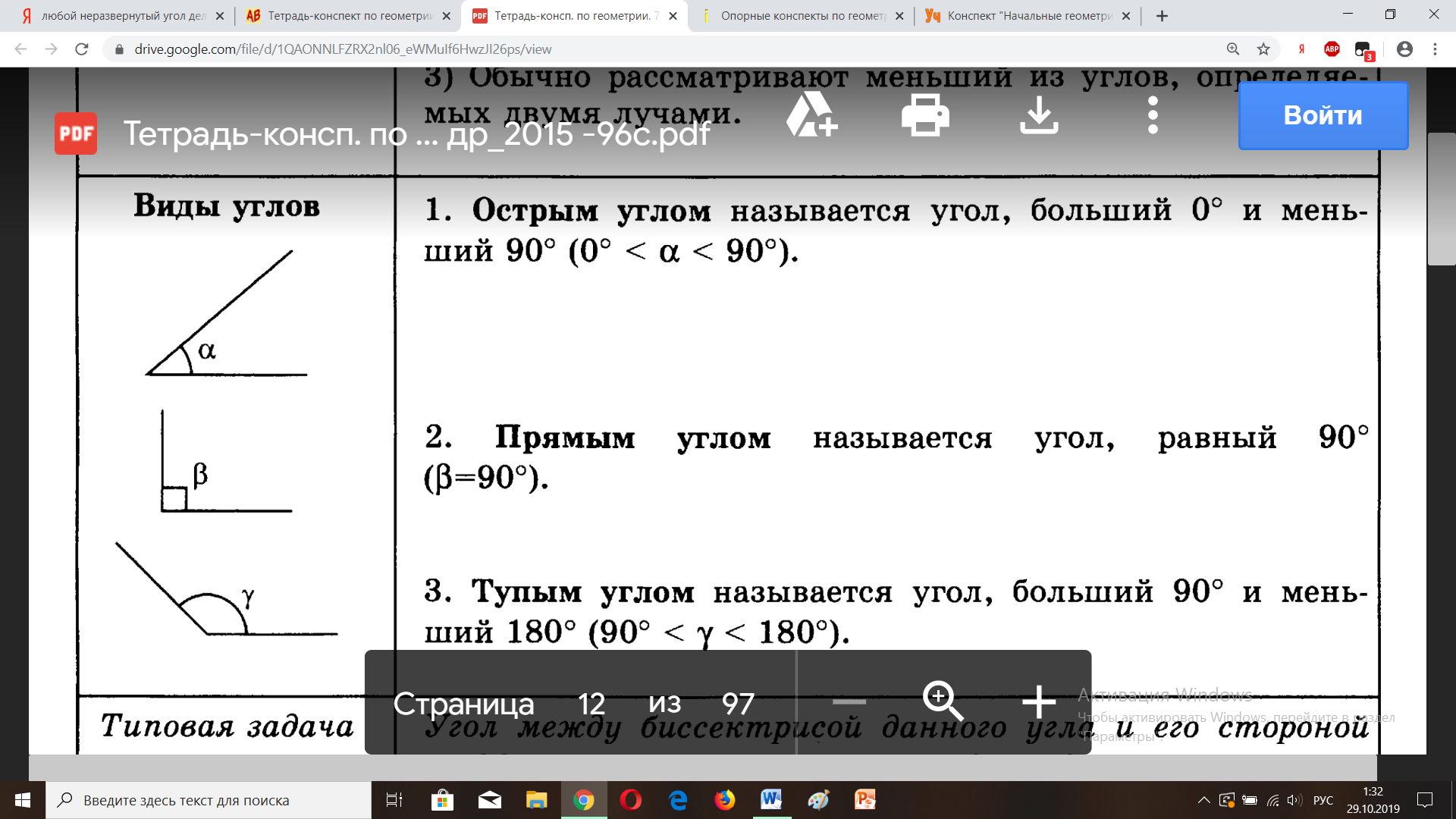The image size is (1456, 819).
Task: Open File Explorer from the taskbar
Action: 537,800
